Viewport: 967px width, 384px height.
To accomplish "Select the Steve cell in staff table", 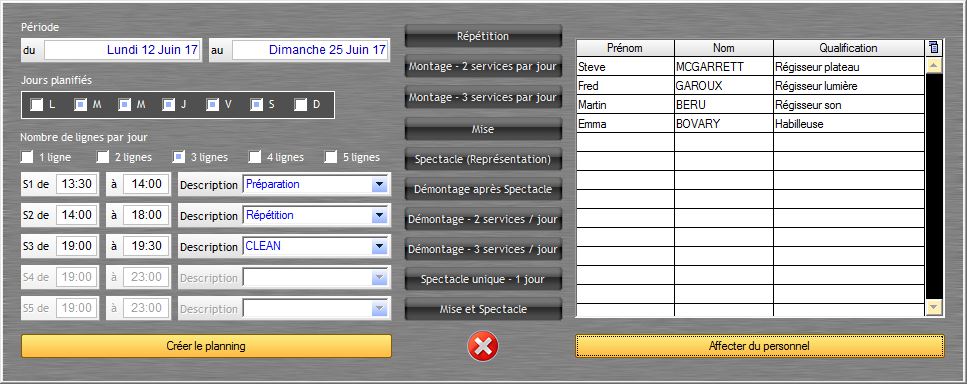I will (x=625, y=67).
